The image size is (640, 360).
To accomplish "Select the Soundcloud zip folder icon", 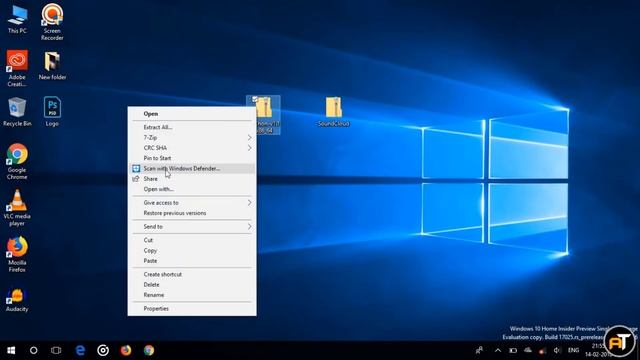I will coord(333,112).
